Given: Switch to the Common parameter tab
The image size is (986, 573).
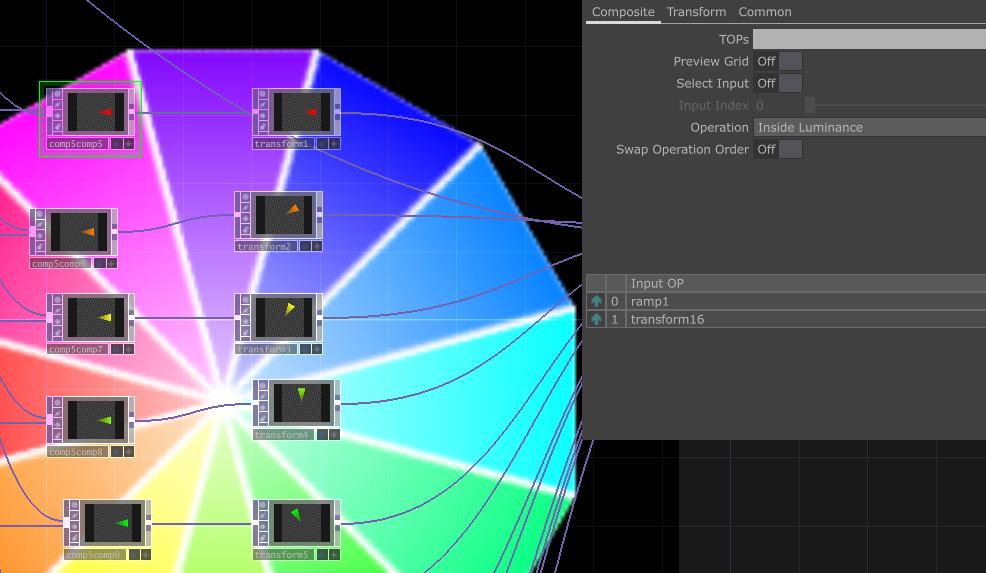Looking at the screenshot, I should pos(765,12).
